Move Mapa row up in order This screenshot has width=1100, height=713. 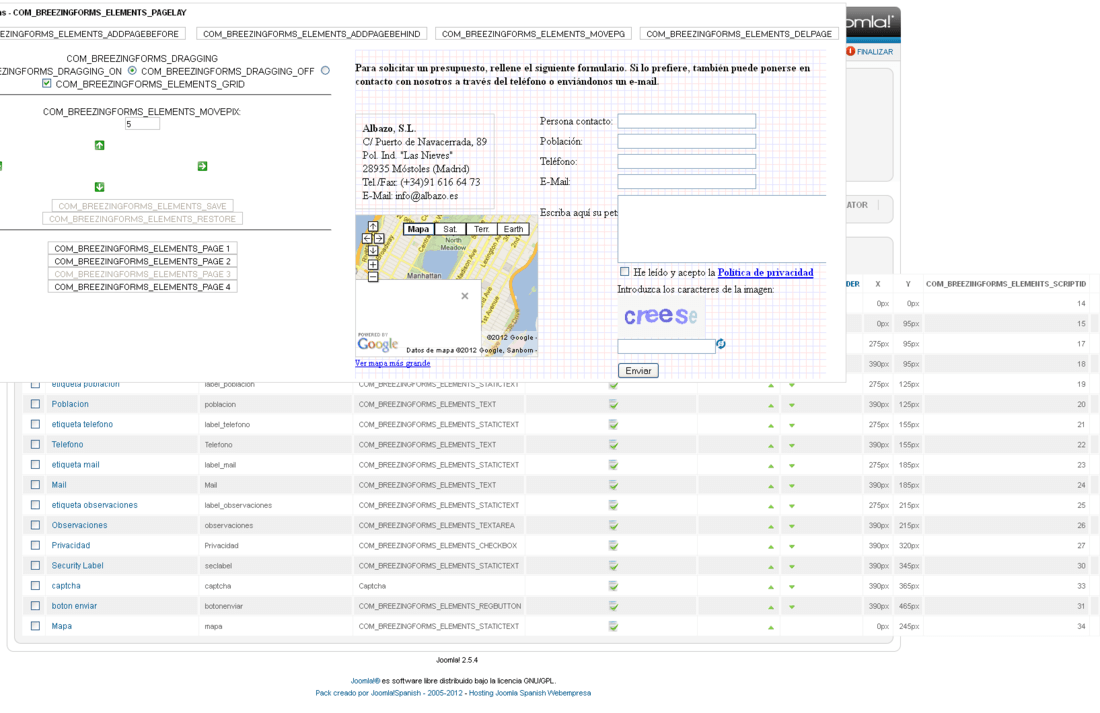pyautogui.click(x=771, y=627)
